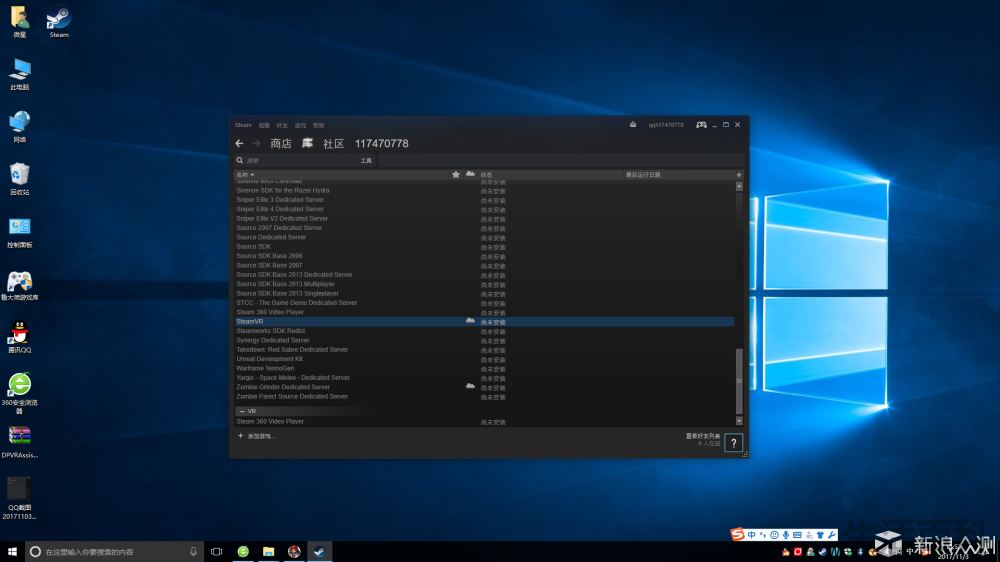Click the question mark friends box
This screenshot has width=1000, height=562.
tap(733, 443)
